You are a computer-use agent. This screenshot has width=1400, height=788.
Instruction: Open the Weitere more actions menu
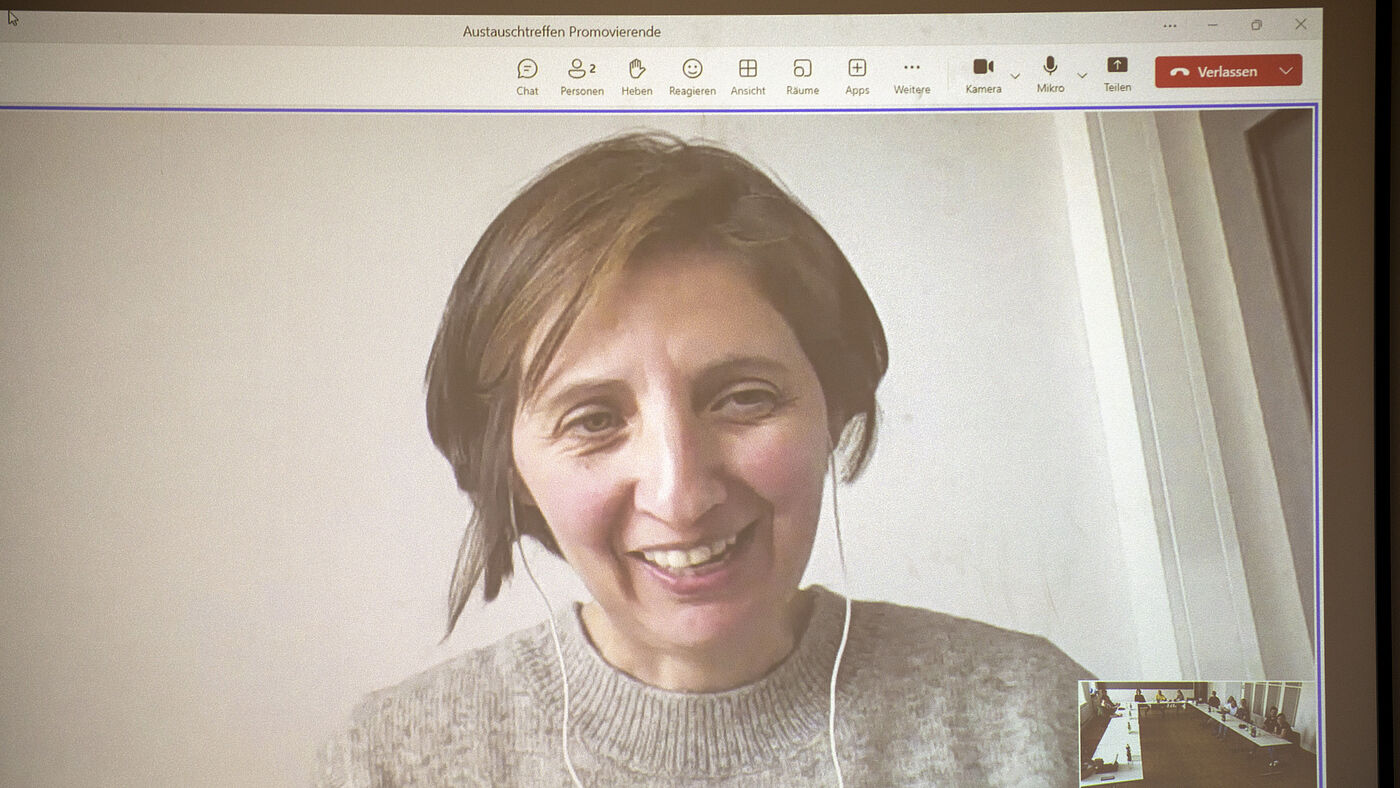click(x=911, y=76)
